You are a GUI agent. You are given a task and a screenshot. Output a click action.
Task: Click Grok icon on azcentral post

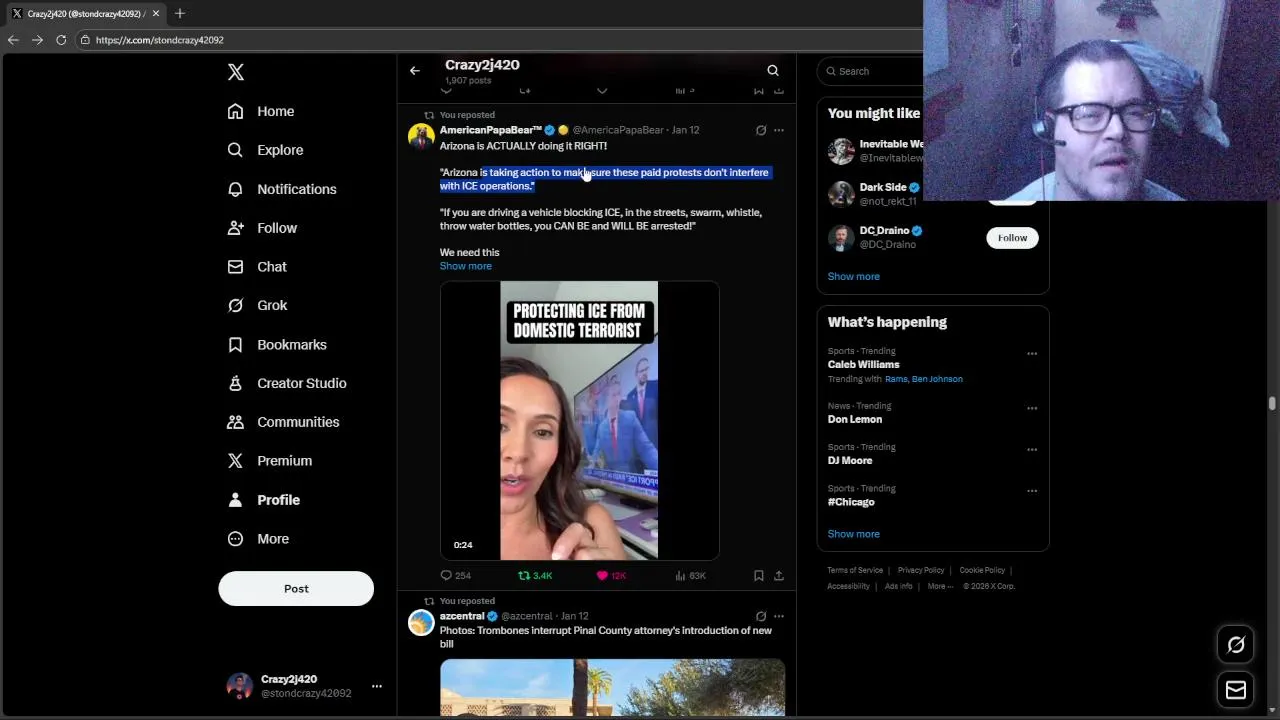coord(761,616)
